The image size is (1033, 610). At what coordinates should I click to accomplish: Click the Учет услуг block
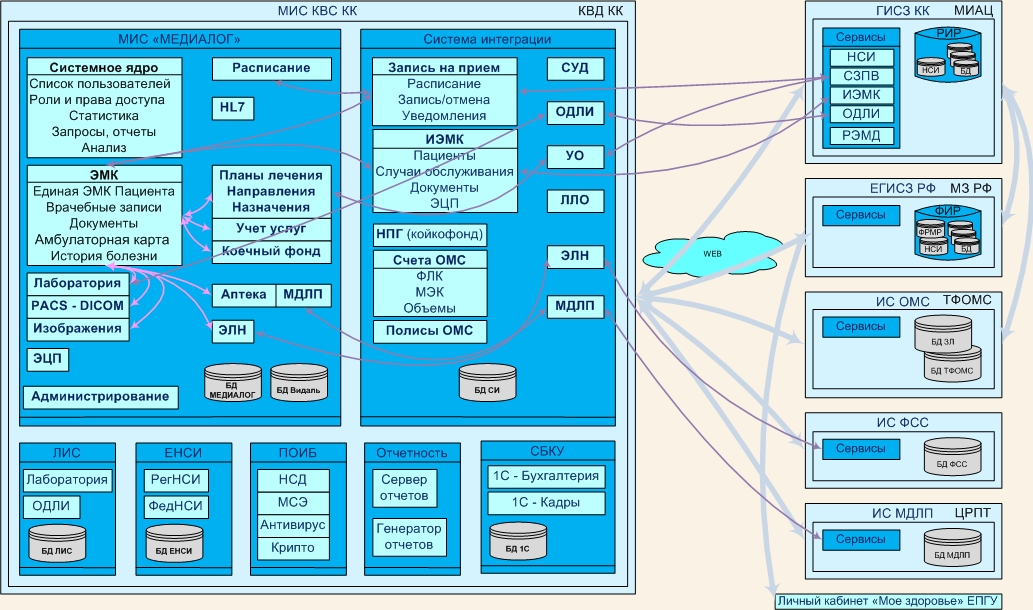(271, 229)
